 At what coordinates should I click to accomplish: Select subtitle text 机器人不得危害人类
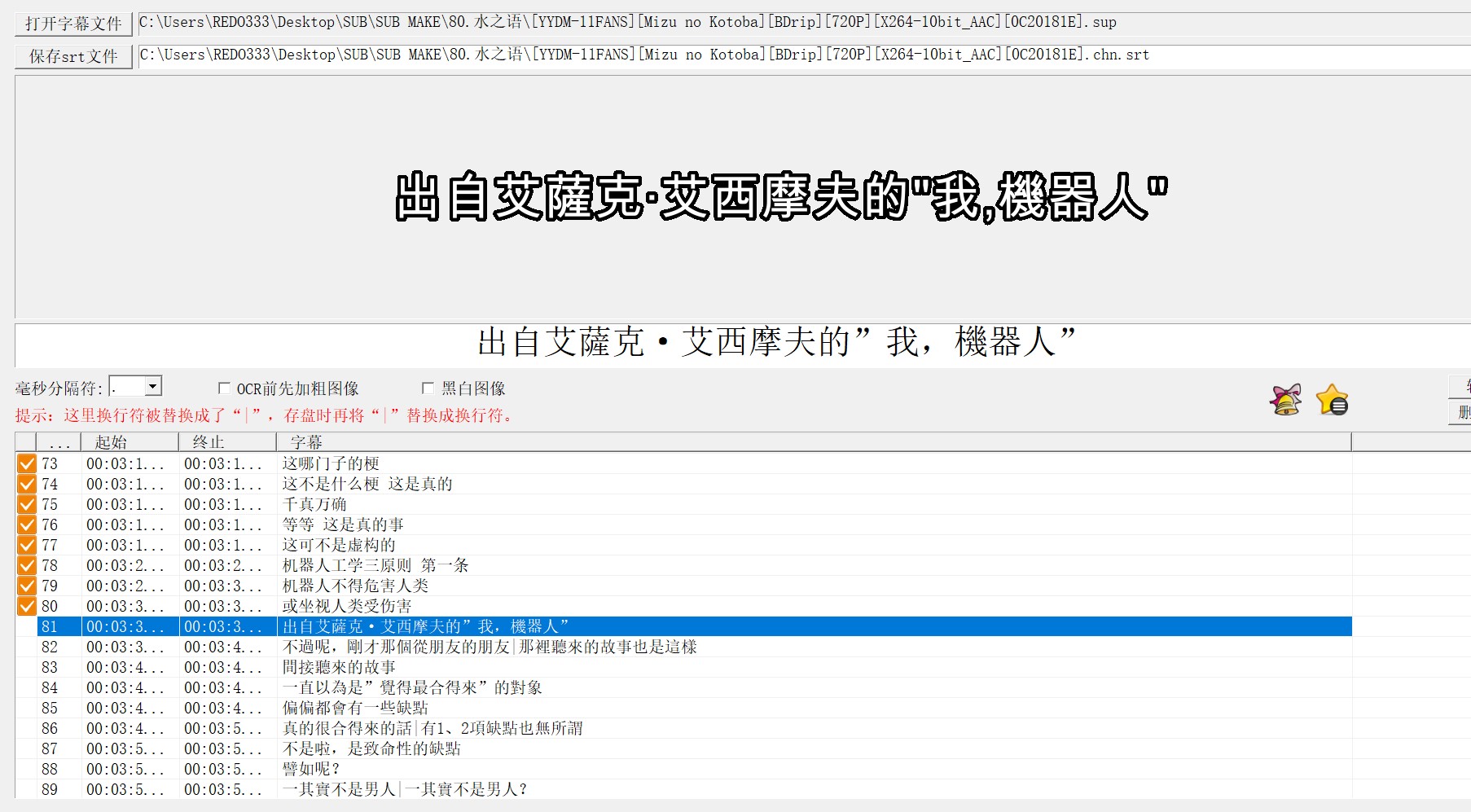(355, 586)
